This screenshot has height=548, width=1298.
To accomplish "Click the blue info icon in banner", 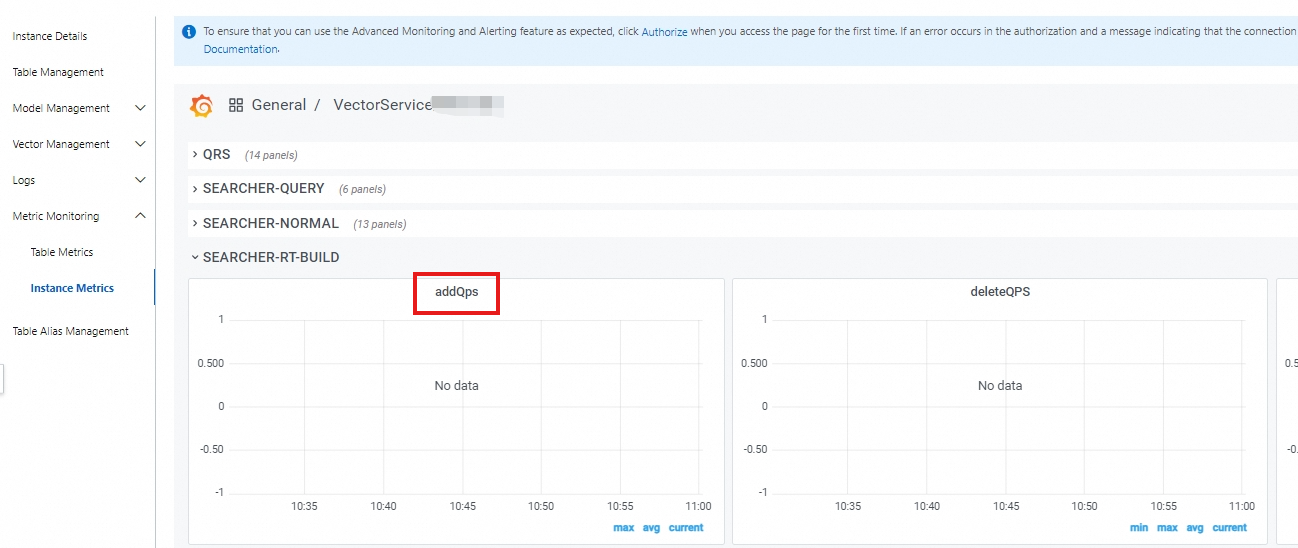I will pyautogui.click(x=189, y=31).
